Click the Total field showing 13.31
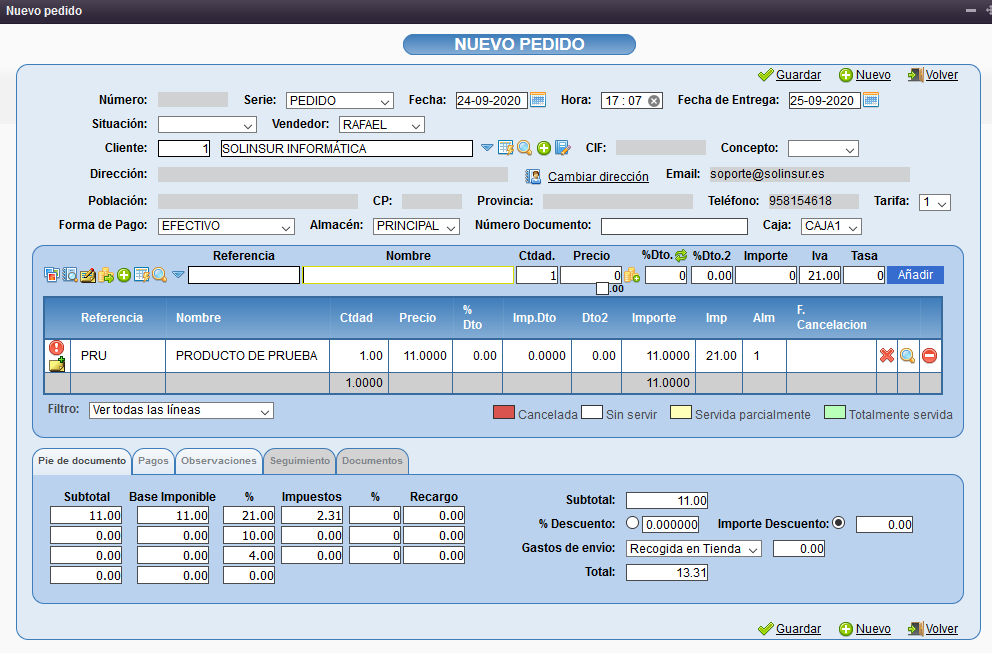The width and height of the screenshot is (992, 653). (667, 573)
